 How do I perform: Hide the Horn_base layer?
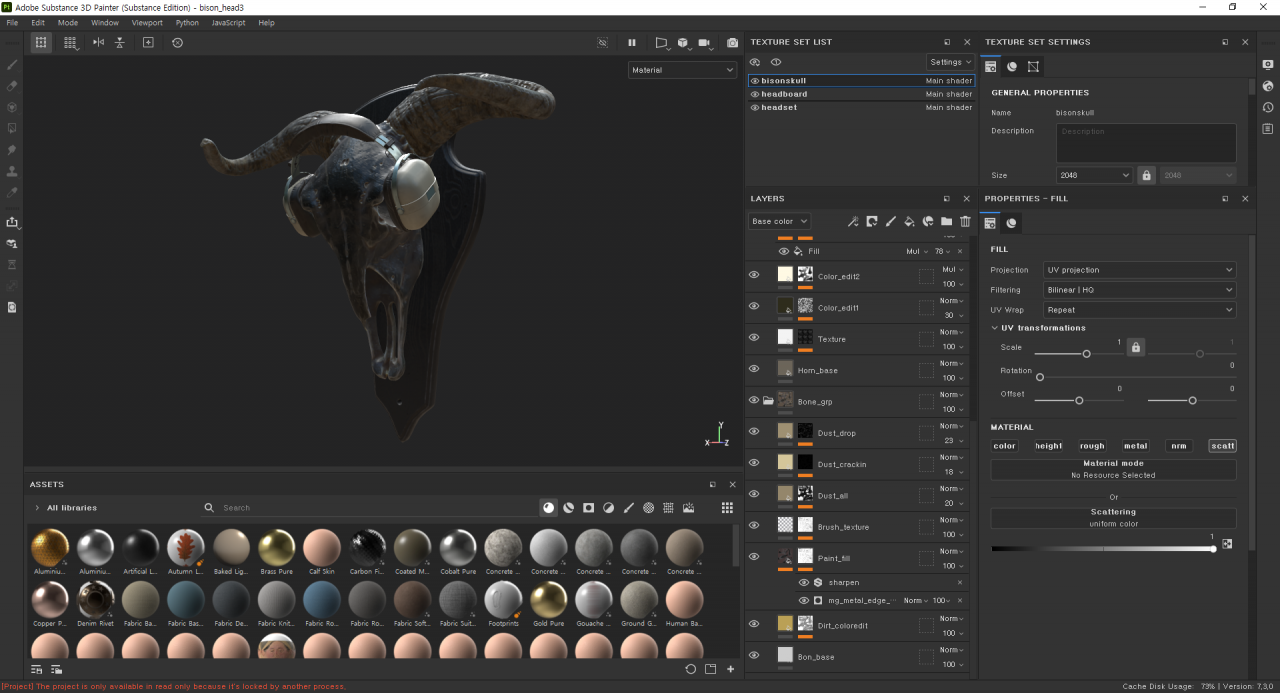(x=754, y=369)
